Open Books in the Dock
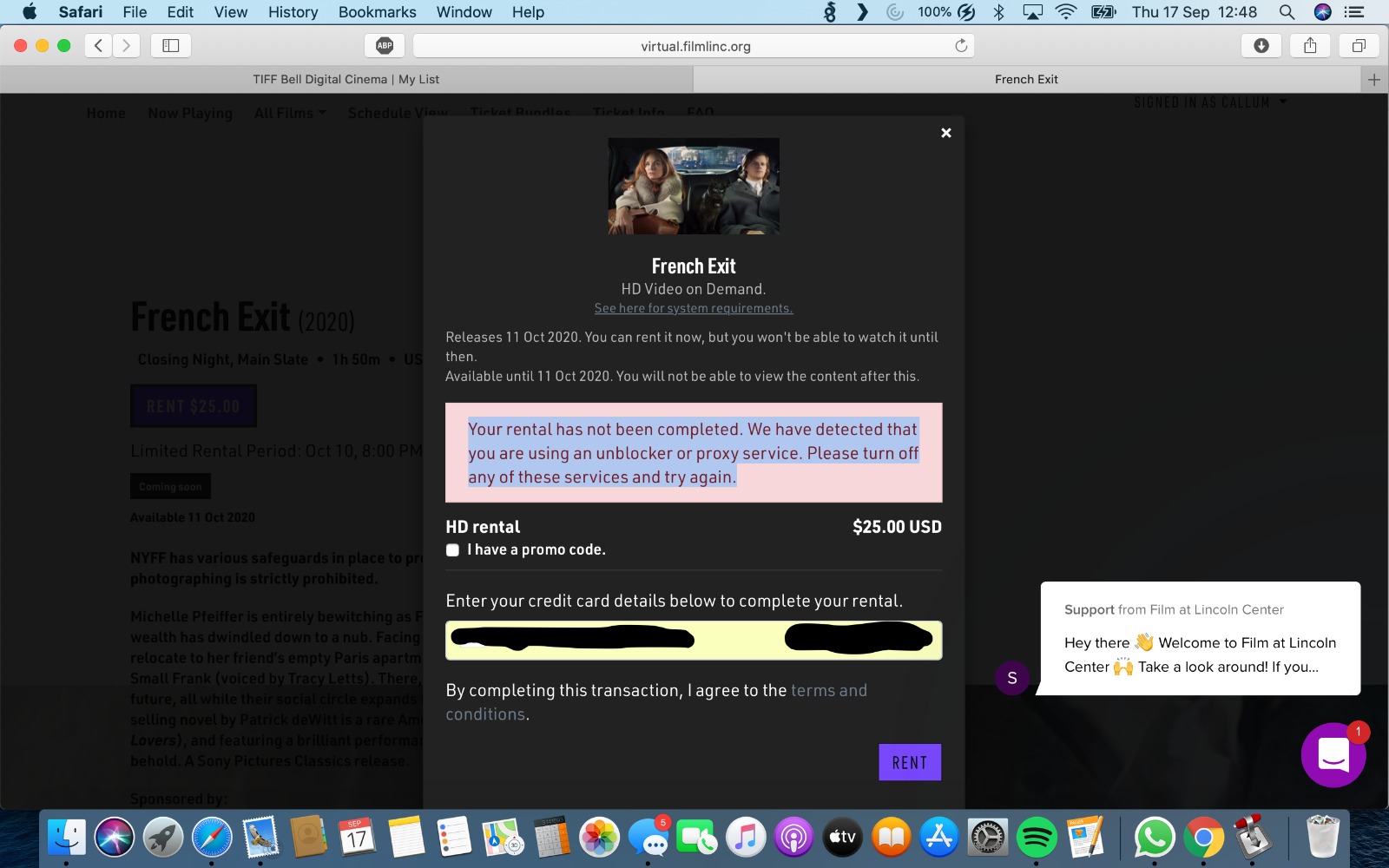Viewport: 1389px width, 868px height. click(891, 838)
